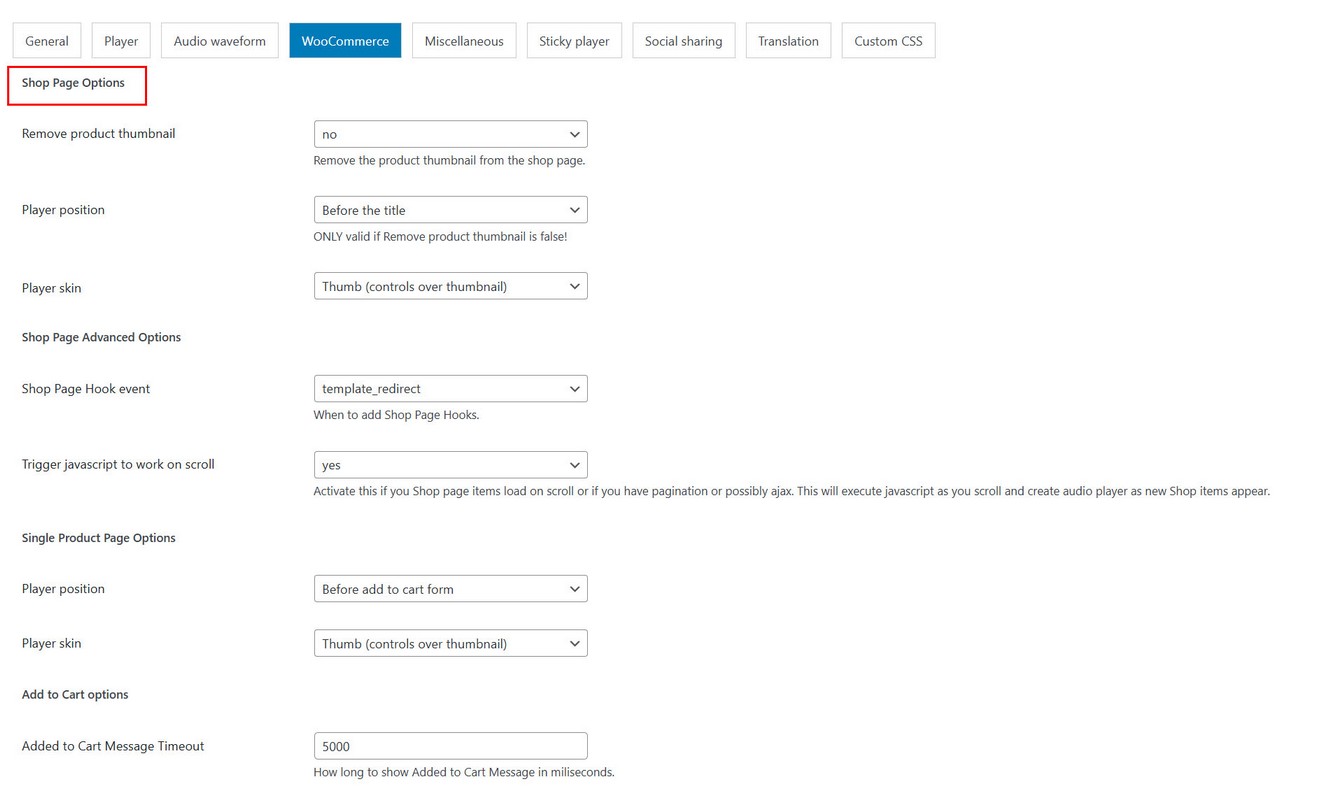The width and height of the screenshot is (1338, 796).
Task: Open the Audio waveform tab
Action: 219,41
